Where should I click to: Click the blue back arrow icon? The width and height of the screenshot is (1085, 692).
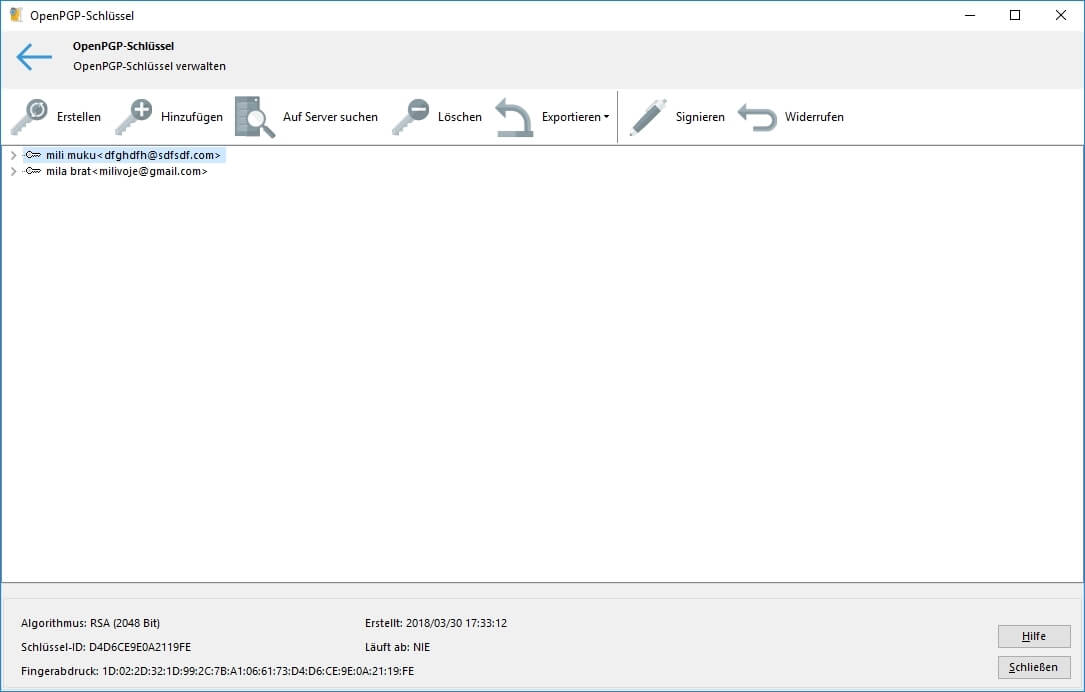point(34,58)
